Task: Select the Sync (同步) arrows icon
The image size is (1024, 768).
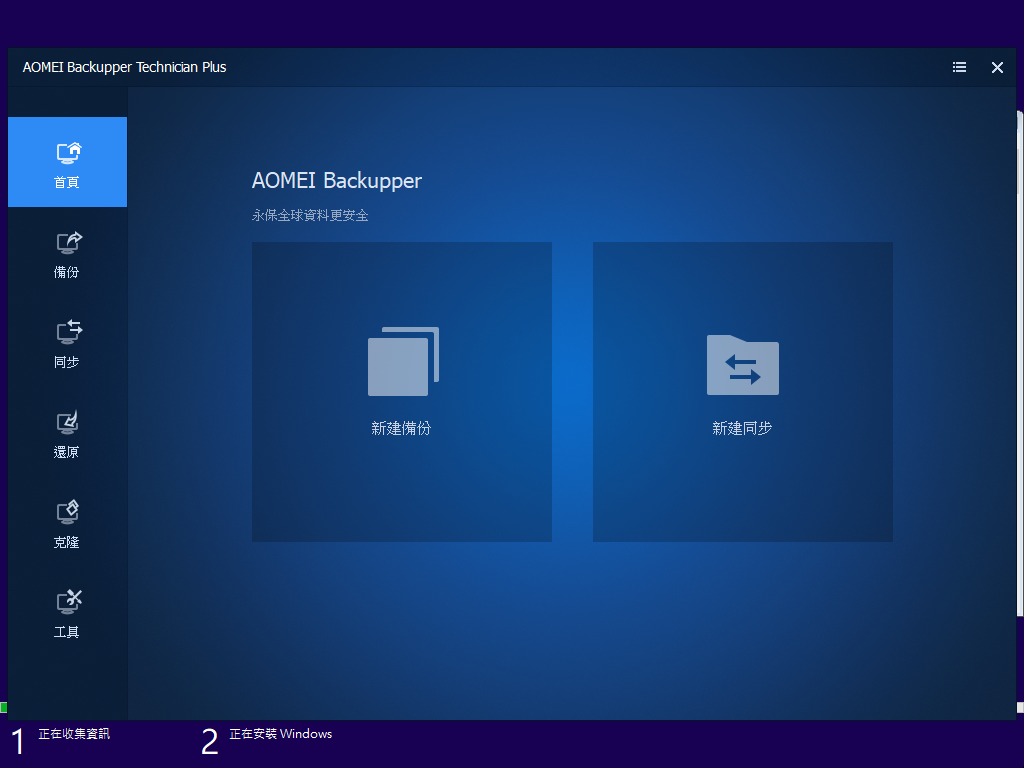Action: click(68, 332)
